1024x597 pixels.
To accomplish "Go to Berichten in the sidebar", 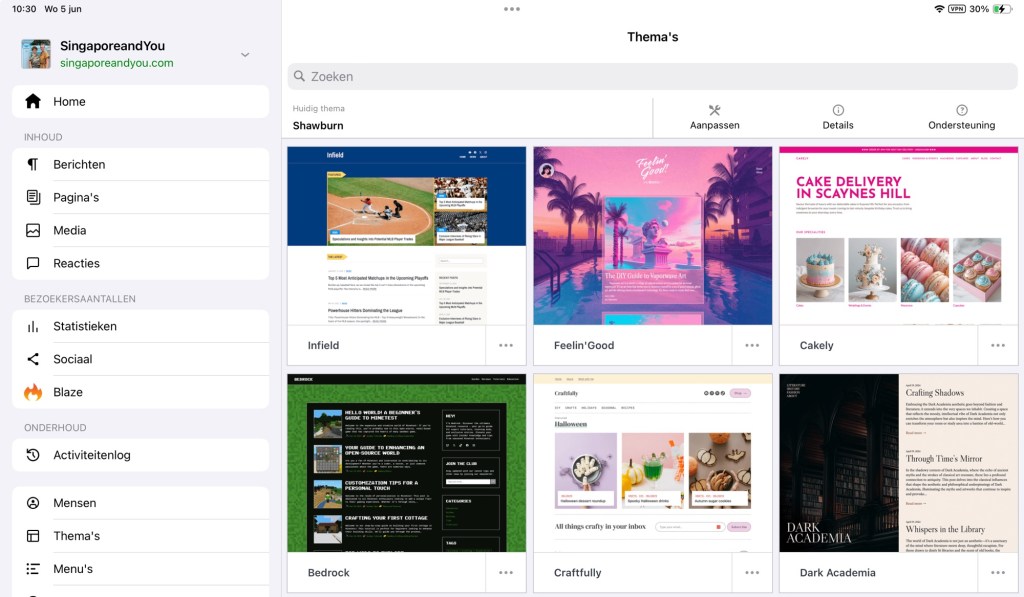I will pos(79,164).
